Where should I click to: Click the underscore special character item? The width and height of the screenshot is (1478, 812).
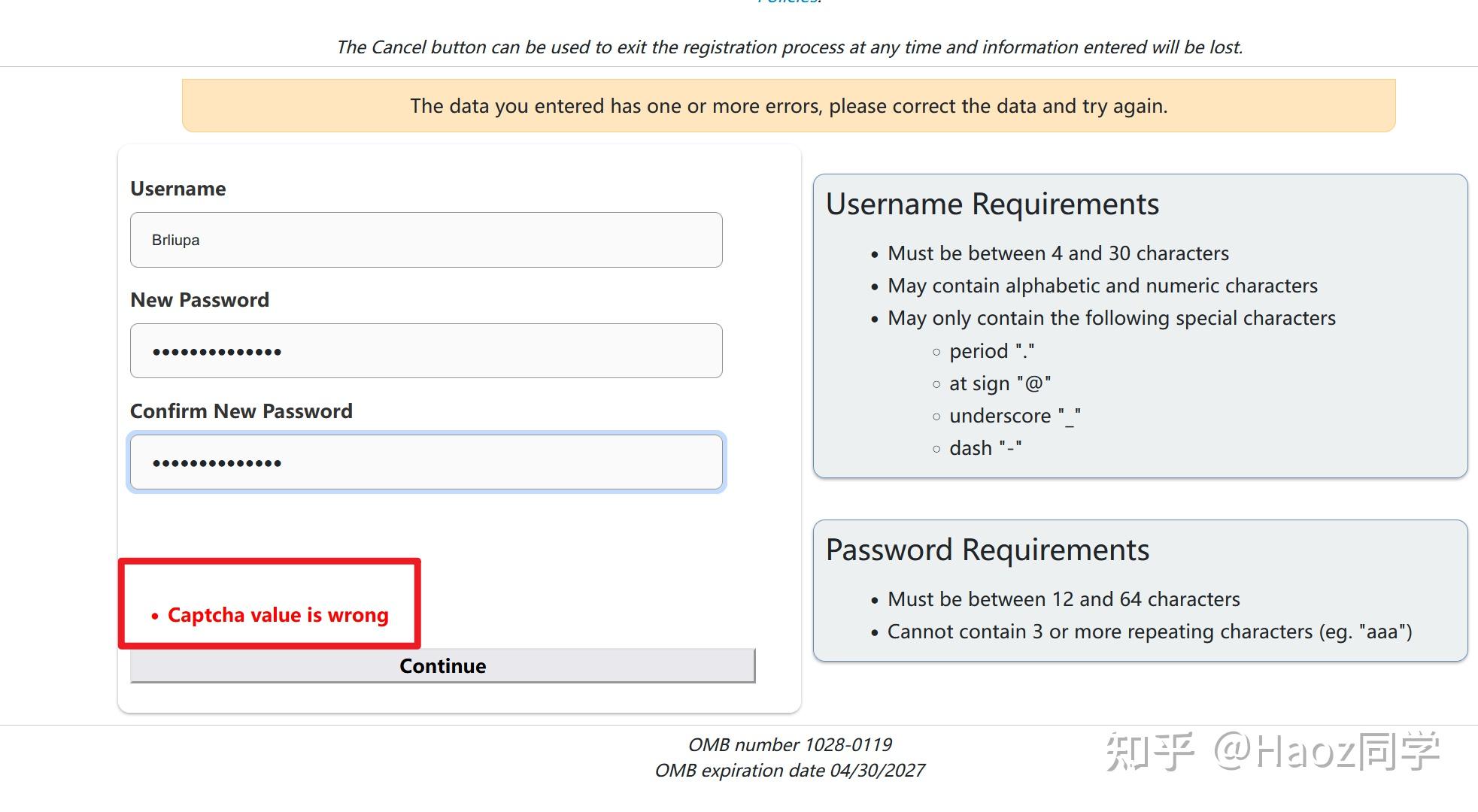[1015, 416]
